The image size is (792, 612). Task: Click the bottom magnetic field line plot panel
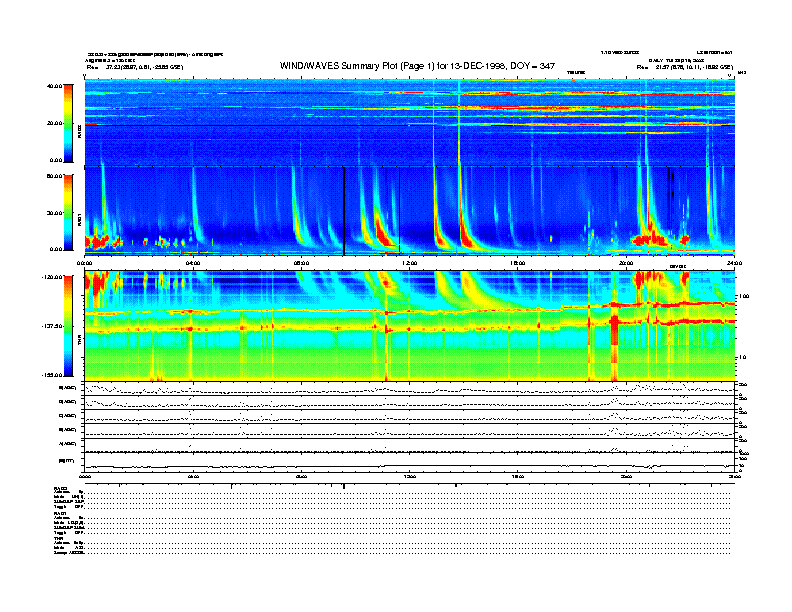click(409, 462)
